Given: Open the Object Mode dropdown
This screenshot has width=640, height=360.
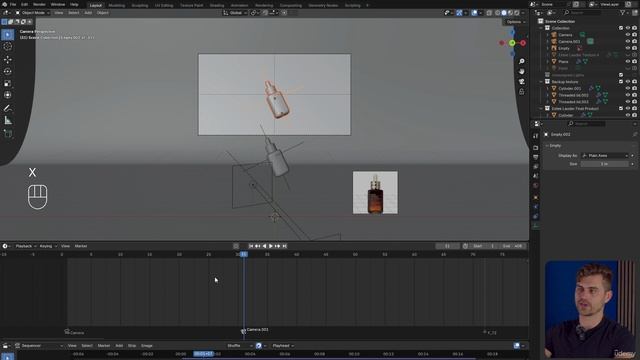Looking at the screenshot, I should tap(32, 13).
